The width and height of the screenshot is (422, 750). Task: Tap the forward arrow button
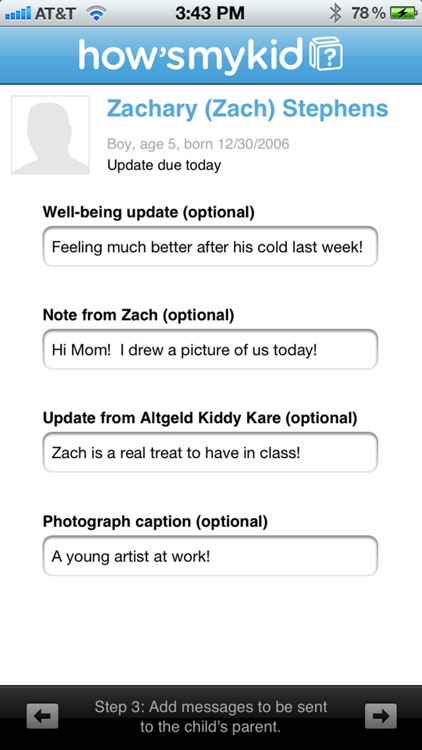pyautogui.click(x=381, y=716)
